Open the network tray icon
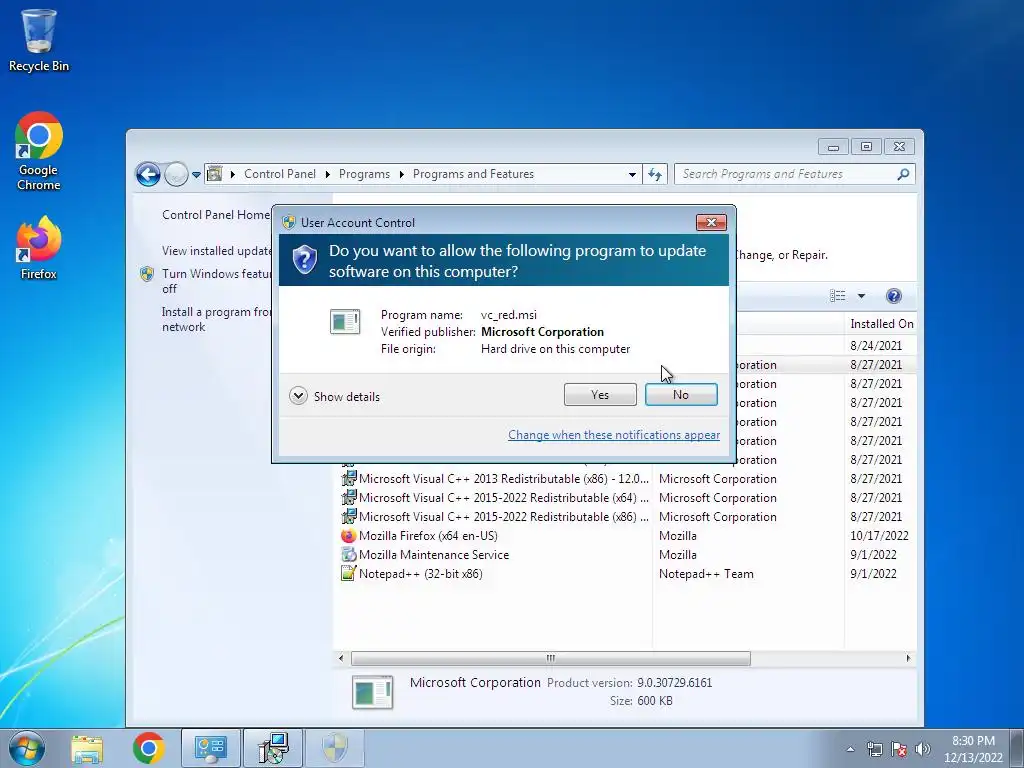 coord(874,749)
